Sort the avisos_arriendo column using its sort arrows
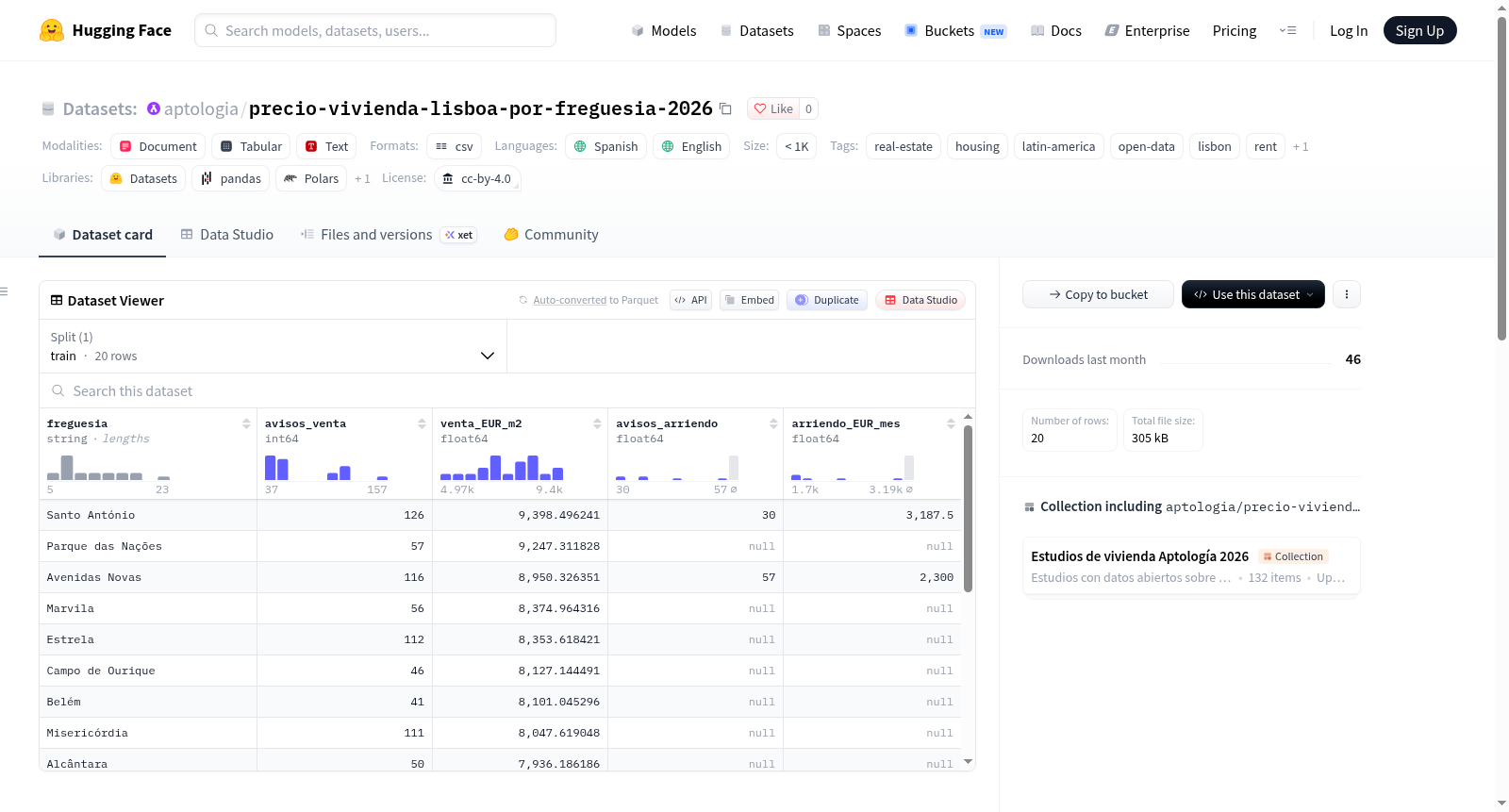 [773, 423]
